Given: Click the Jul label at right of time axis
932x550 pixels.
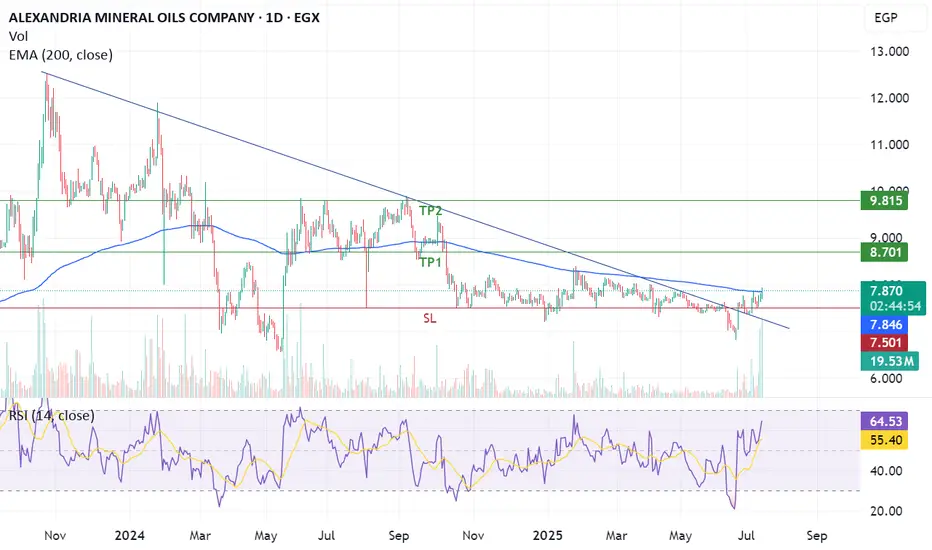Looking at the screenshot, I should click(746, 535).
